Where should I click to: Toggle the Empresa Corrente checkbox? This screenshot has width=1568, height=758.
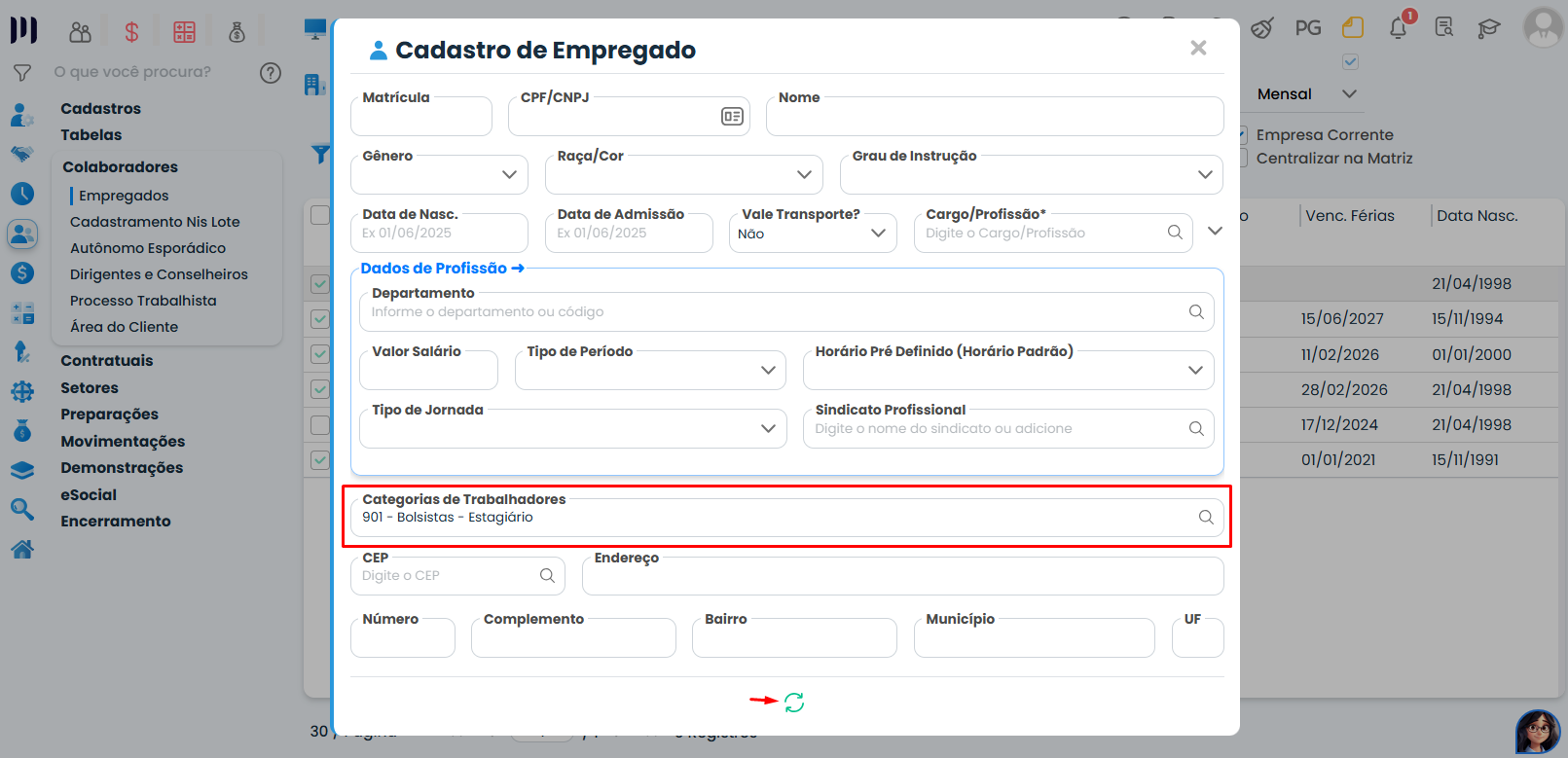(1243, 134)
